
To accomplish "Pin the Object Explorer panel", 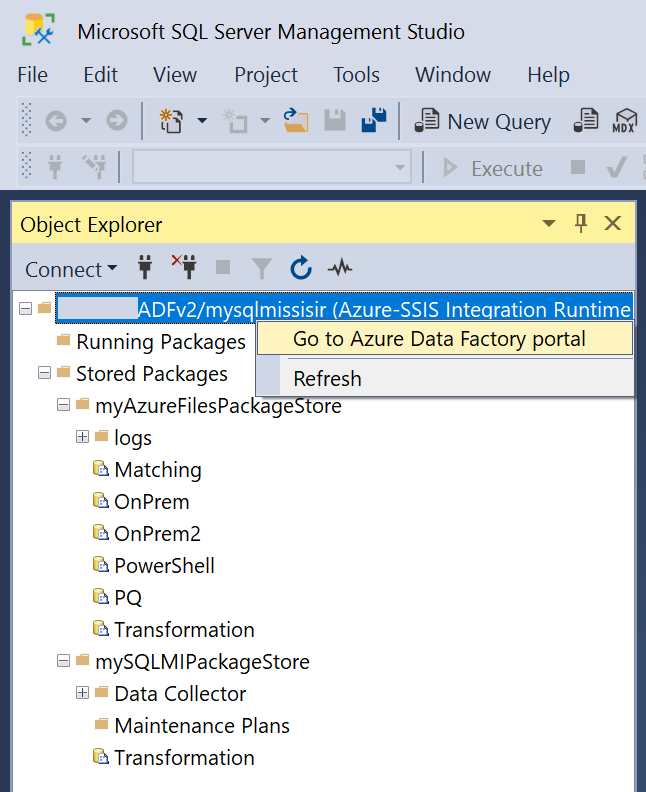I will pos(580,224).
